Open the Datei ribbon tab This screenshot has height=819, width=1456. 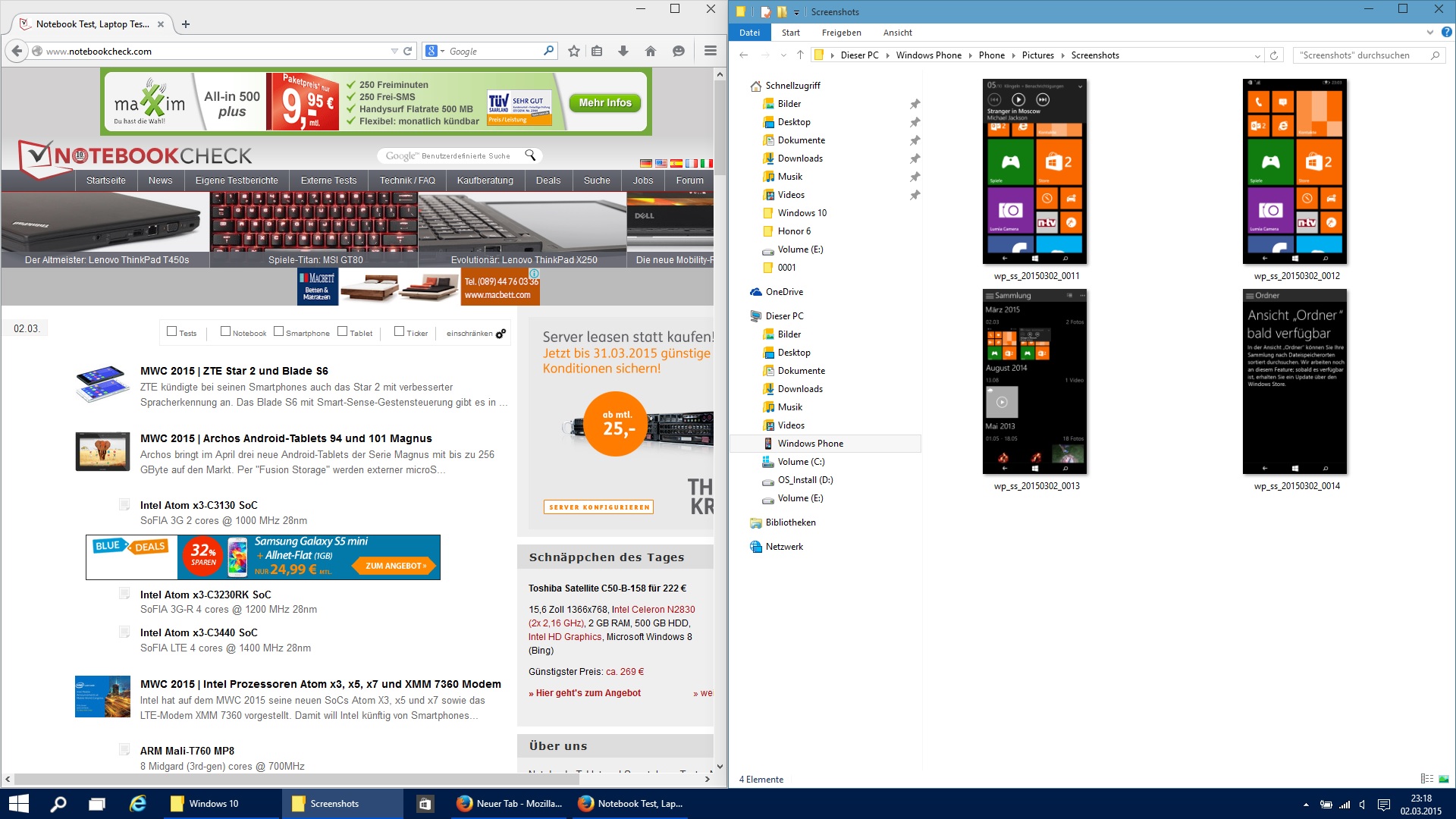click(749, 33)
